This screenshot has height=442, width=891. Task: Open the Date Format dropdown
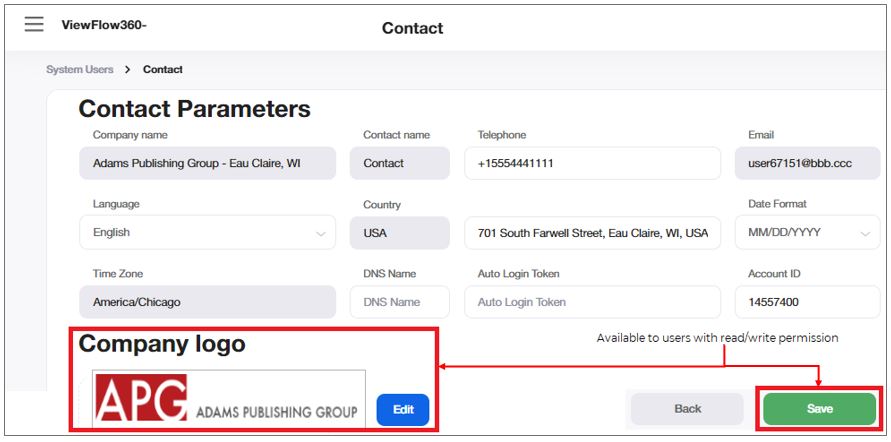pyautogui.click(x=806, y=233)
